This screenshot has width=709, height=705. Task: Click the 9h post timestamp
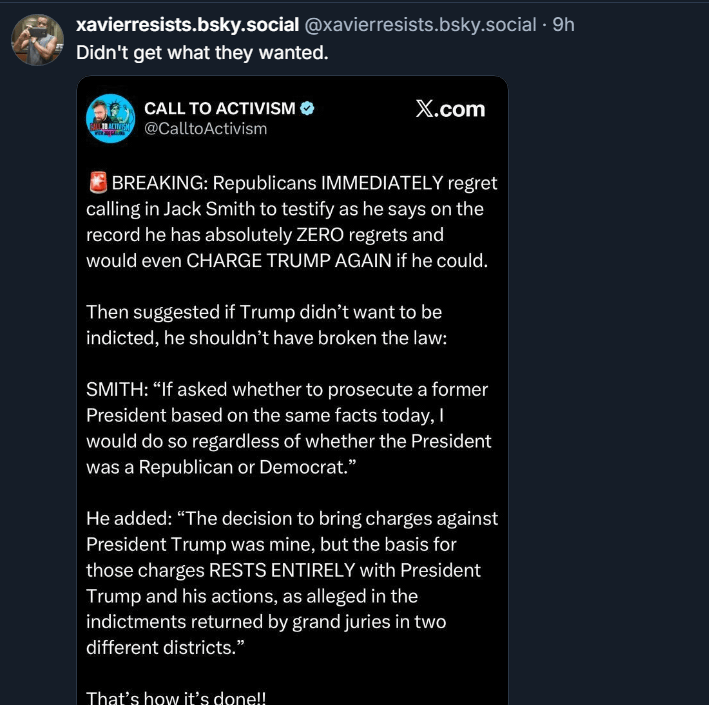(564, 25)
